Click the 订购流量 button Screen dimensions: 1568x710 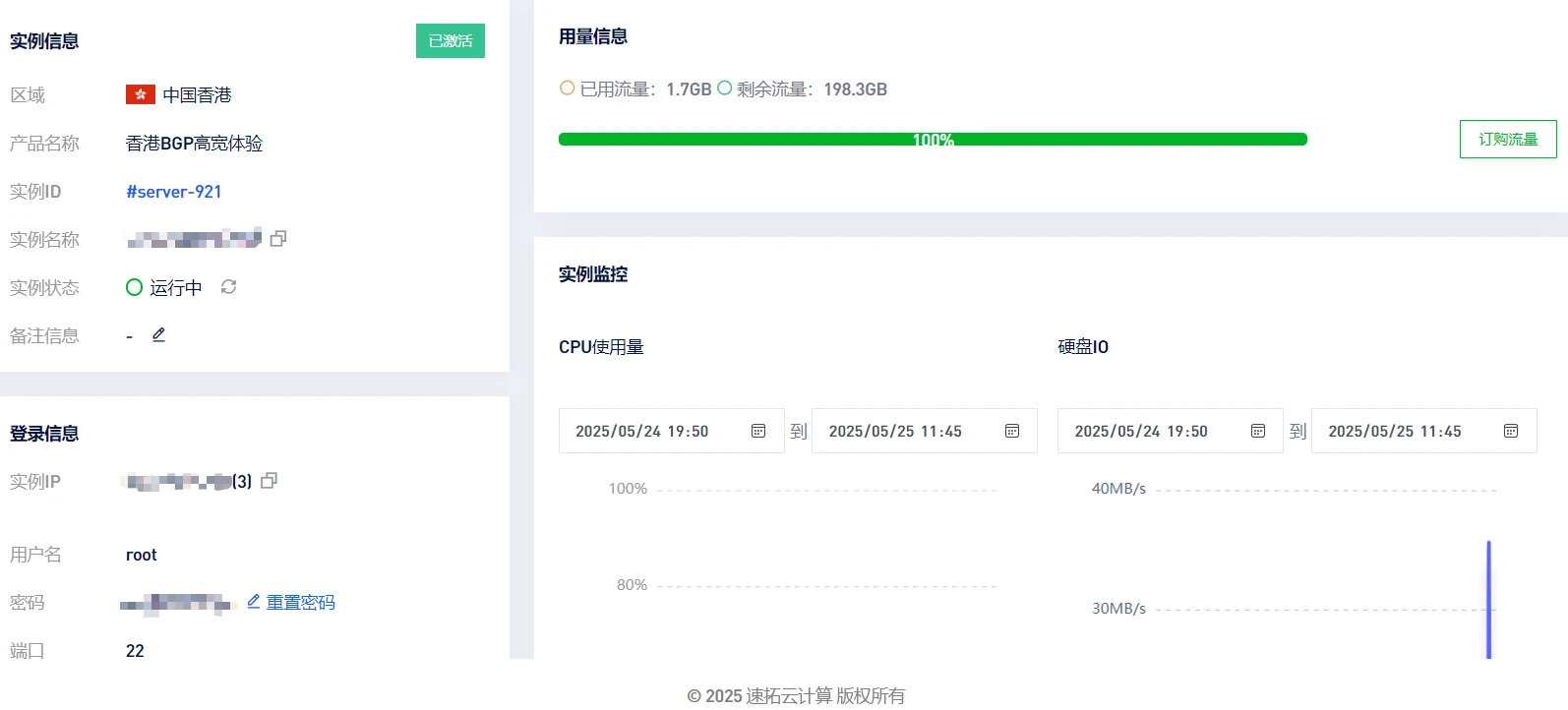point(1507,140)
